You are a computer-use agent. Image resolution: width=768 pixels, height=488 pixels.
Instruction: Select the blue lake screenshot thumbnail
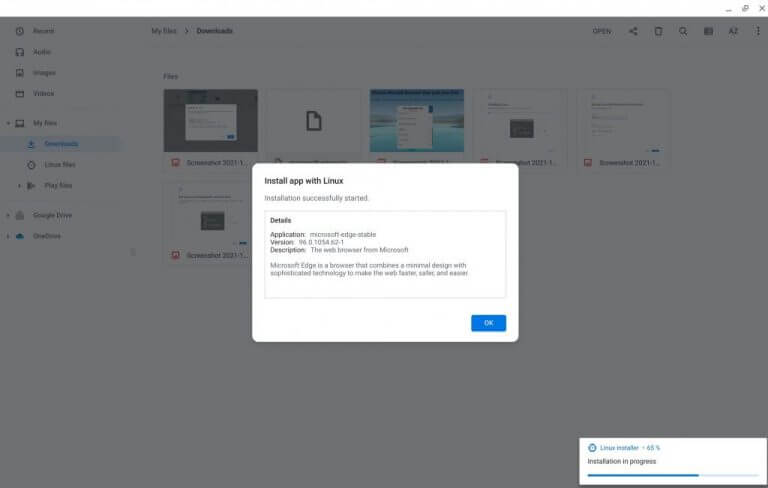(x=417, y=121)
